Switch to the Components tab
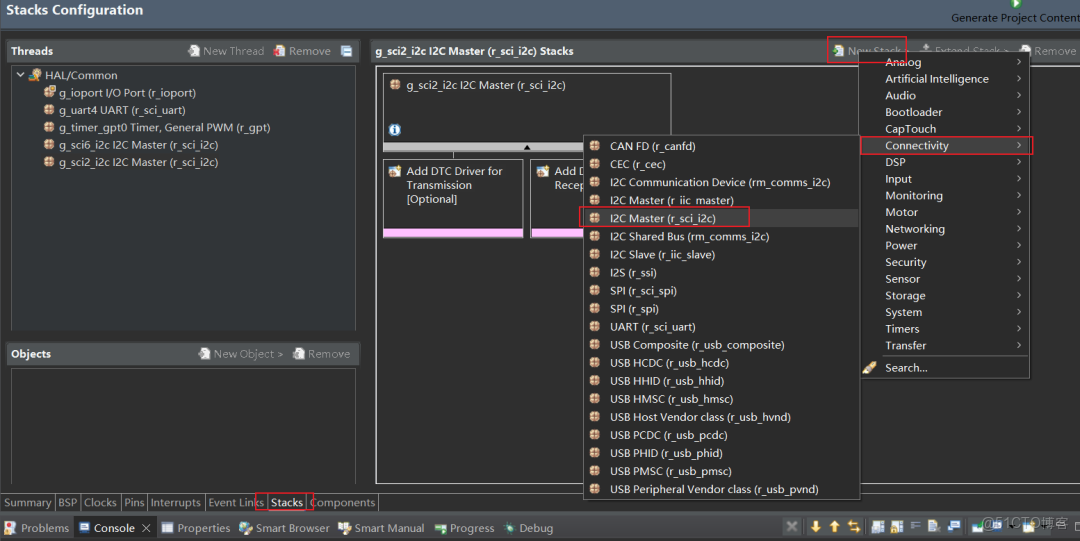This screenshot has height=541, width=1080. (x=342, y=502)
